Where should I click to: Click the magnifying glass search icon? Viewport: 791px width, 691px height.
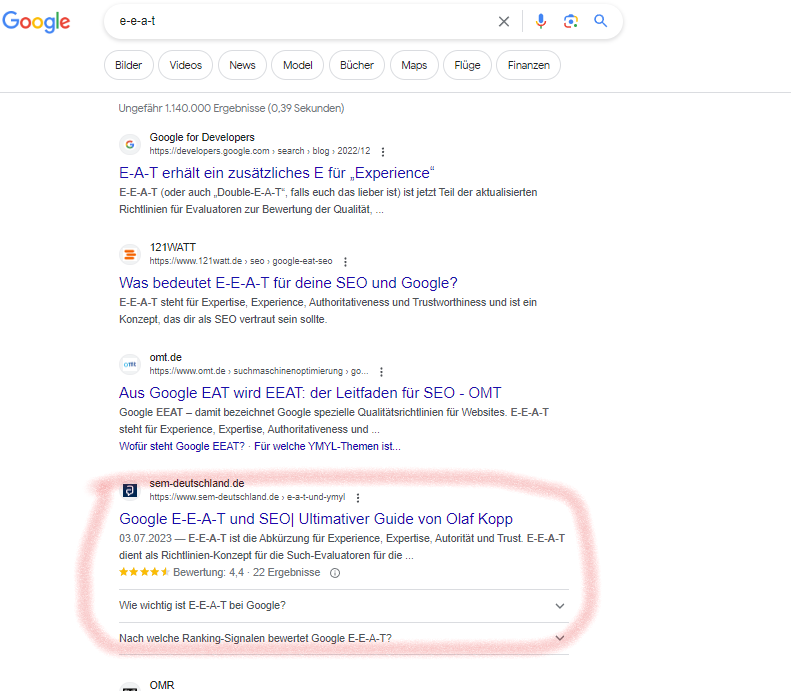pos(600,21)
